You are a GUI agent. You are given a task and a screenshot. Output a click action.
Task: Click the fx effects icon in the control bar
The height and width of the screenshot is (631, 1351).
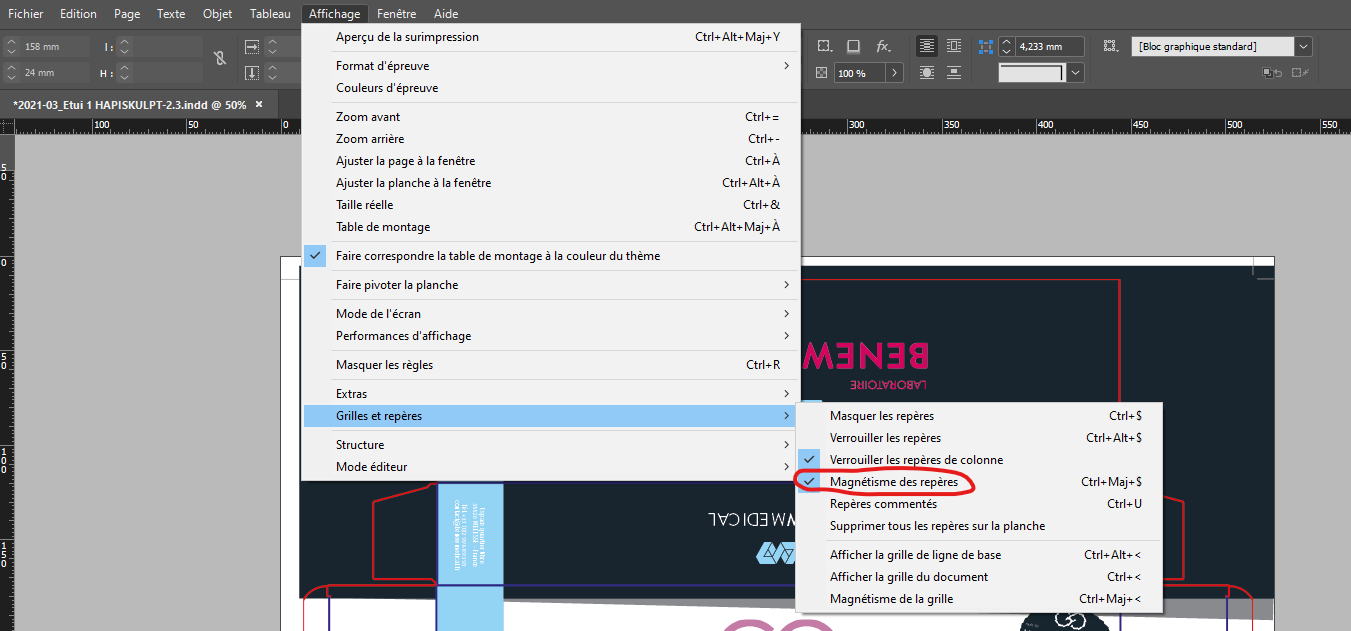click(x=882, y=46)
